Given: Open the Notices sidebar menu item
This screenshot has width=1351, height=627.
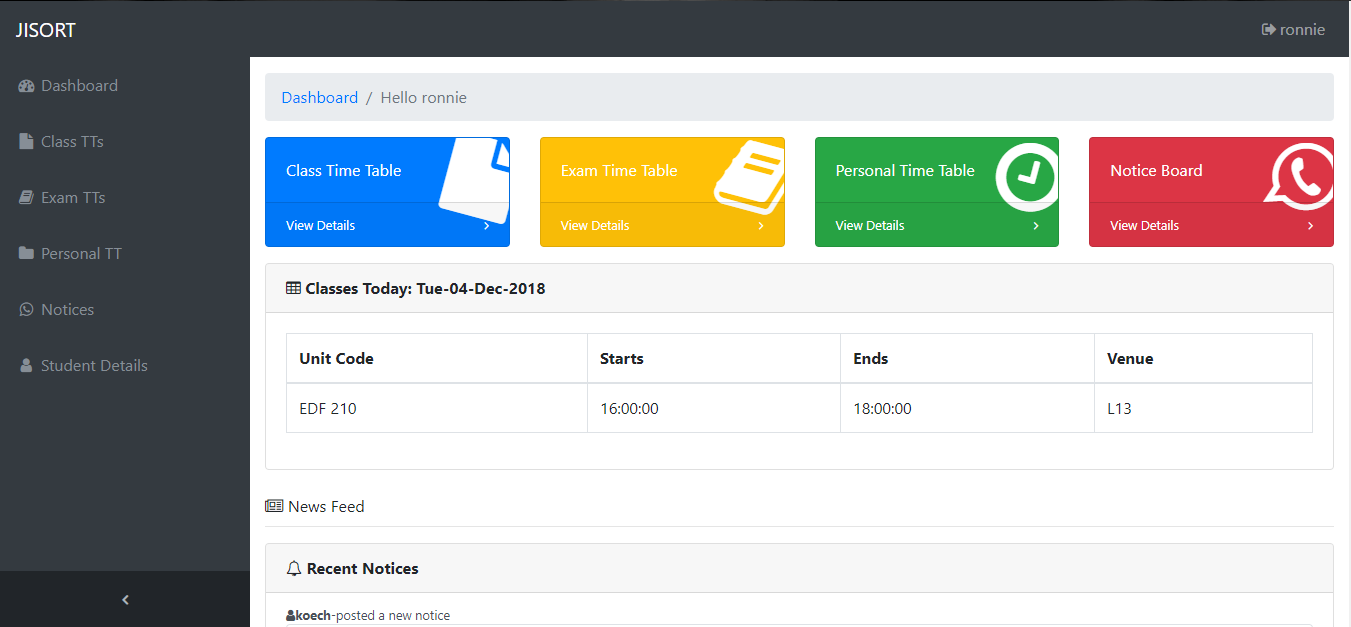Looking at the screenshot, I should 67,310.
